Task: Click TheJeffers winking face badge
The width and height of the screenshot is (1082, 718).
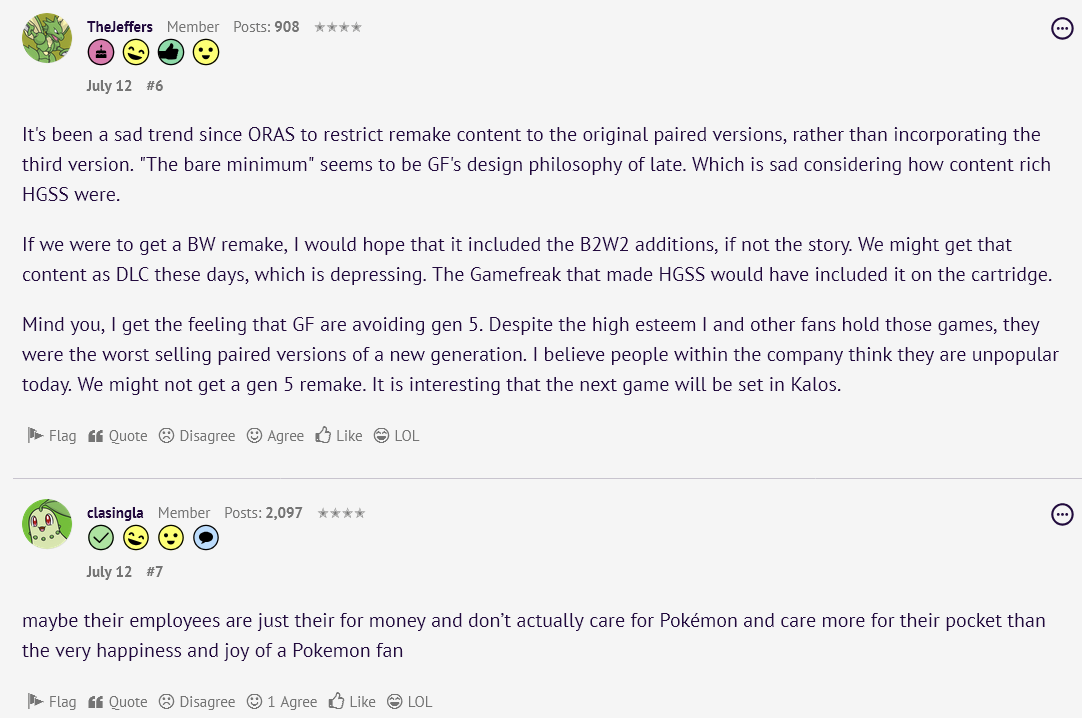Action: point(136,52)
